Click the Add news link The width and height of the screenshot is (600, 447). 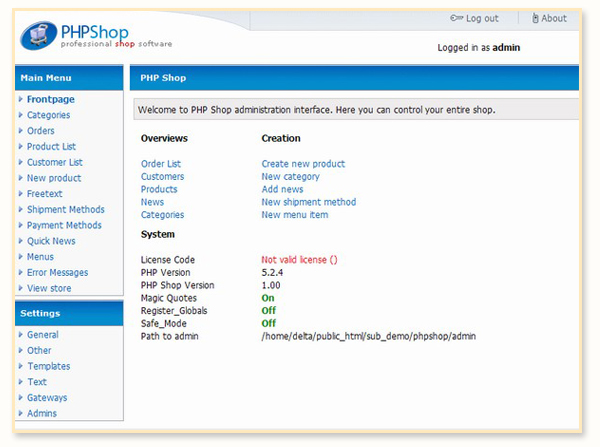coord(282,189)
